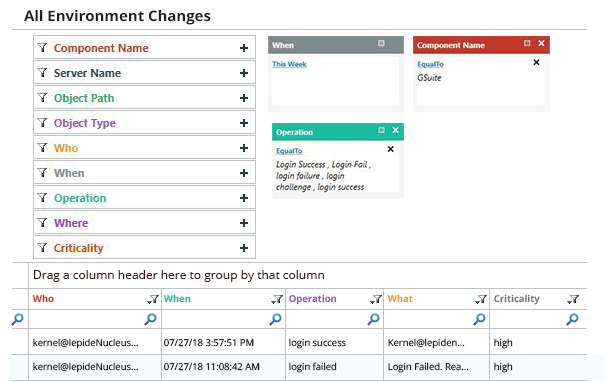Sort by the When column header
The width and height of the screenshot is (612, 382).
pos(177,299)
